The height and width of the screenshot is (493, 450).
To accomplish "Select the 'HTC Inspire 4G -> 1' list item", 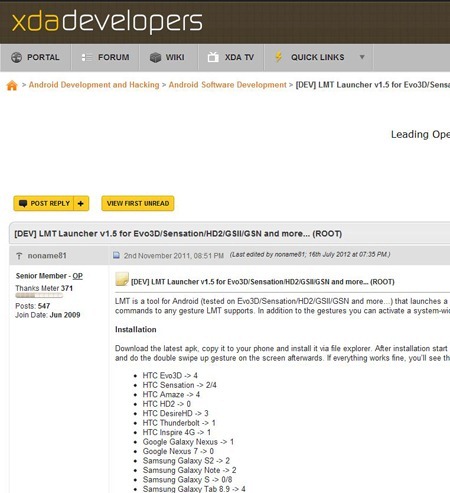I will [177, 432].
